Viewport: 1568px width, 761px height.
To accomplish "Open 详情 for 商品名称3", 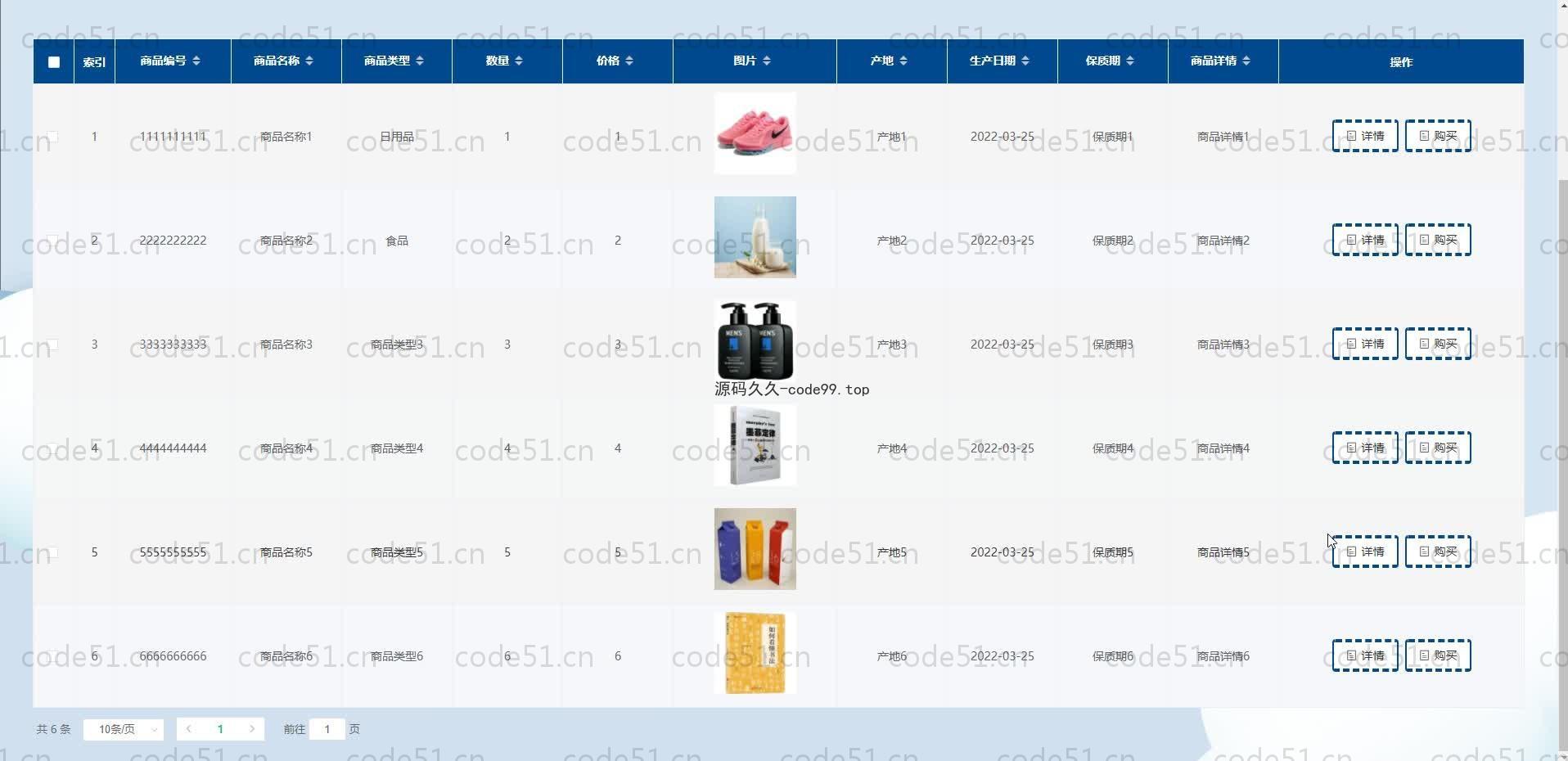I will point(1365,344).
